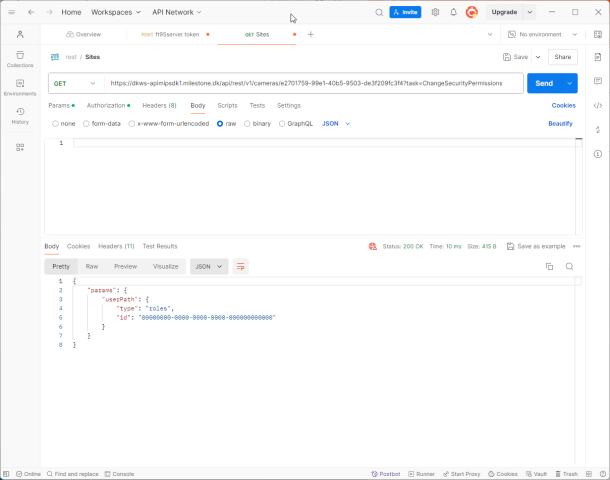Open the settings gear icon

tap(435, 12)
